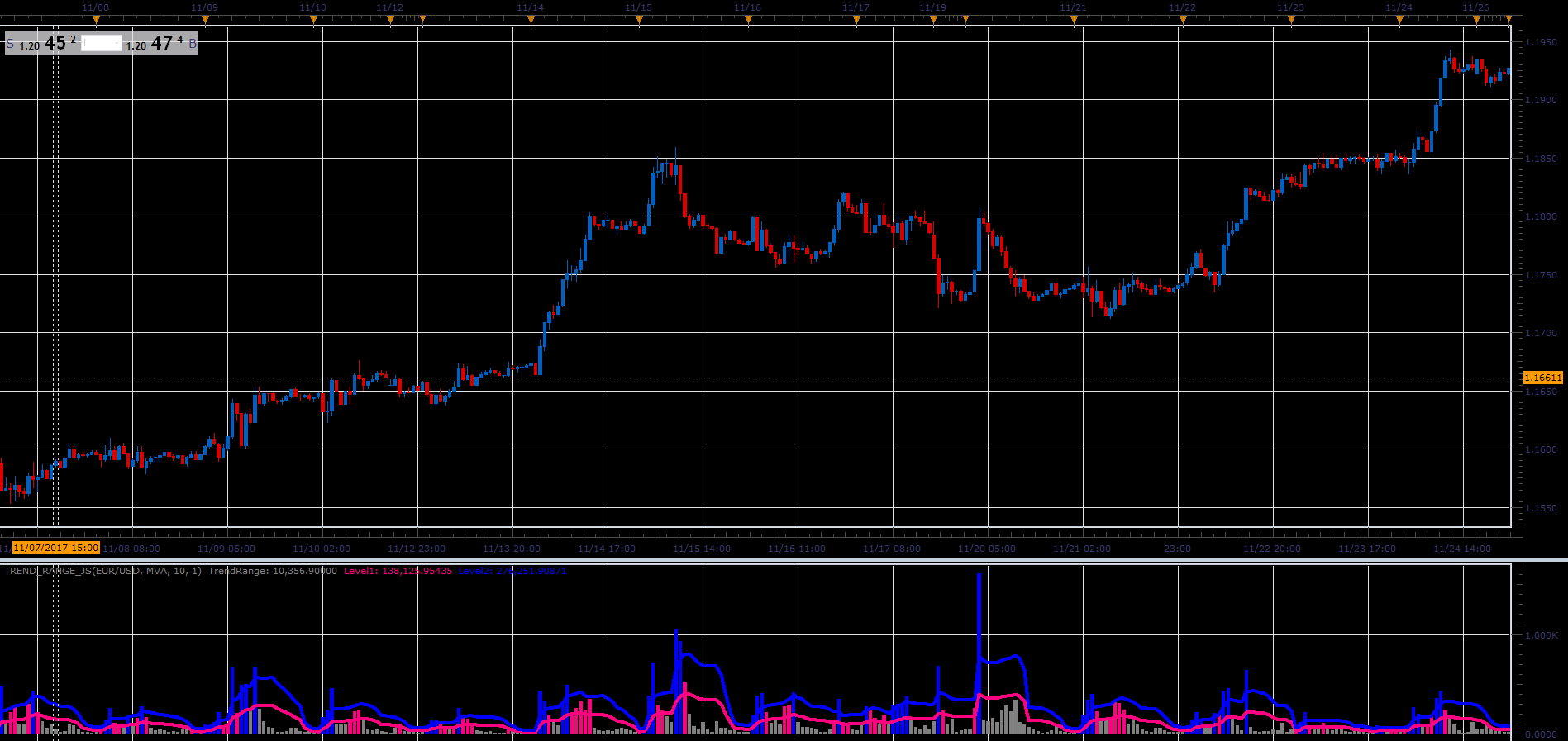The width and height of the screenshot is (1568, 741).
Task: Select the 11/15 day marker triangle
Action: [x=639, y=19]
